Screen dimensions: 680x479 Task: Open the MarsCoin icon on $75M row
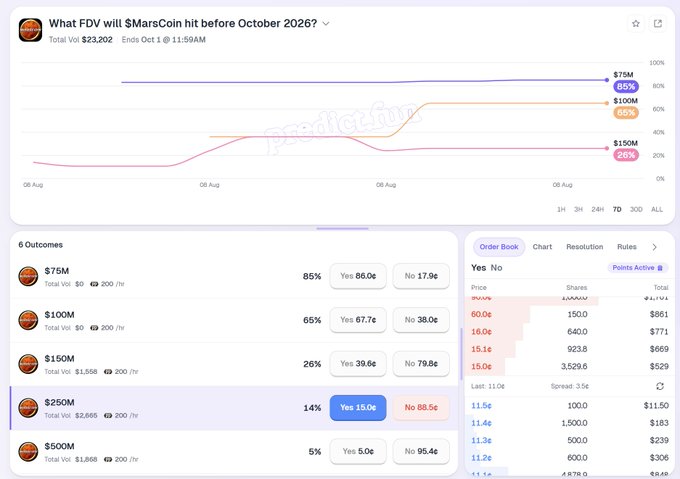click(28, 277)
